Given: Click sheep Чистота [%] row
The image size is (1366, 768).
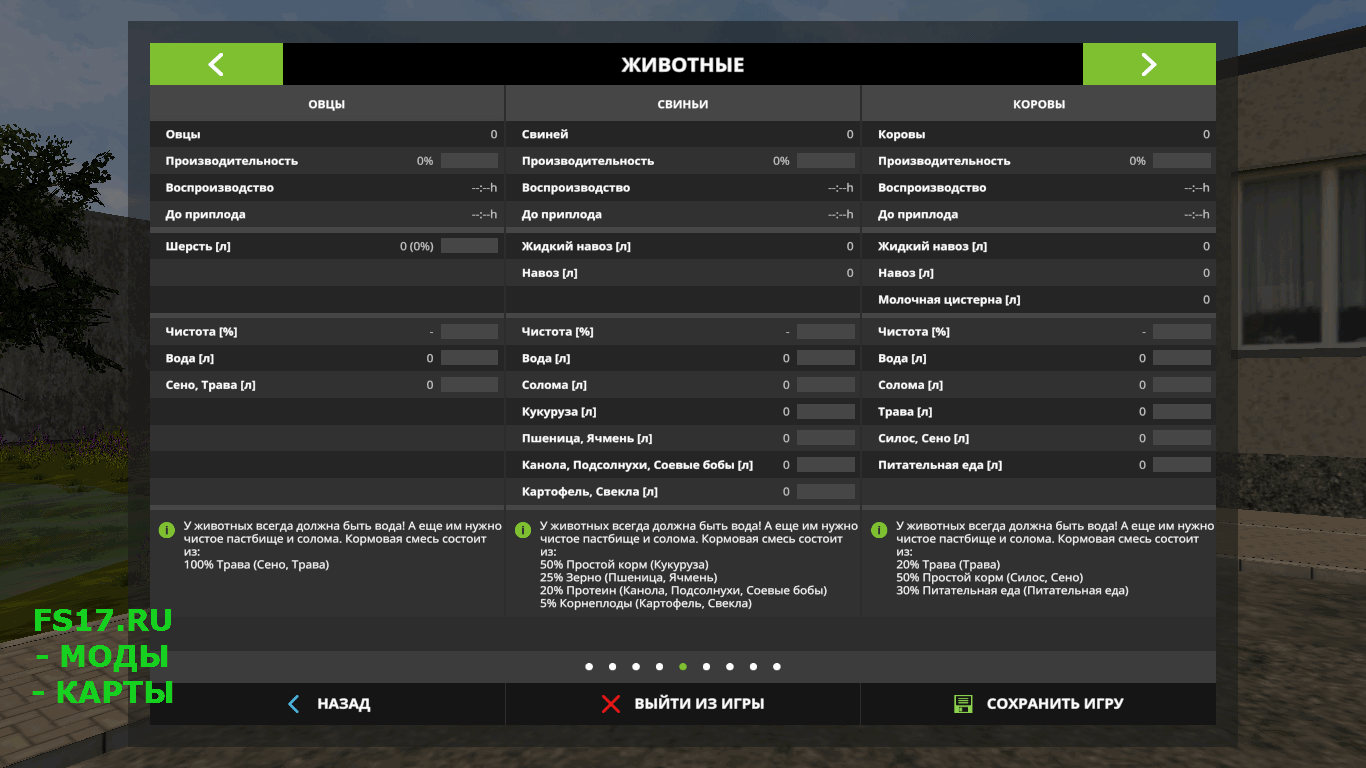Looking at the screenshot, I should point(327,331).
